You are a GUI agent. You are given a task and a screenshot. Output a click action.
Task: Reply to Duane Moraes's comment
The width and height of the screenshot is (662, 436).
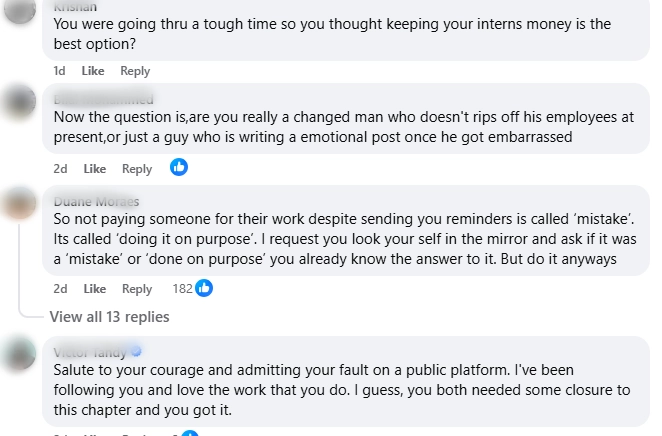point(137,289)
